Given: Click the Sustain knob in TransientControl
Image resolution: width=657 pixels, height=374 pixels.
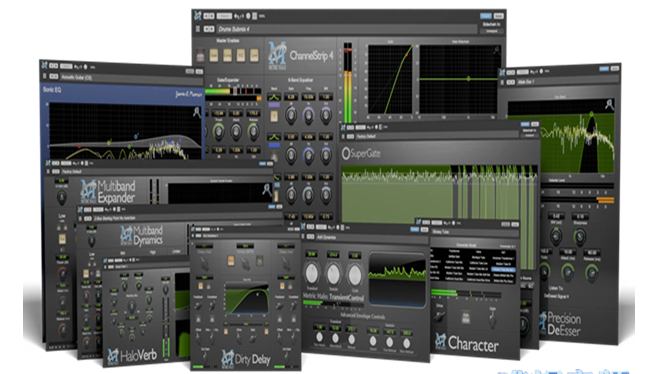Looking at the screenshot, I should (x=333, y=273).
